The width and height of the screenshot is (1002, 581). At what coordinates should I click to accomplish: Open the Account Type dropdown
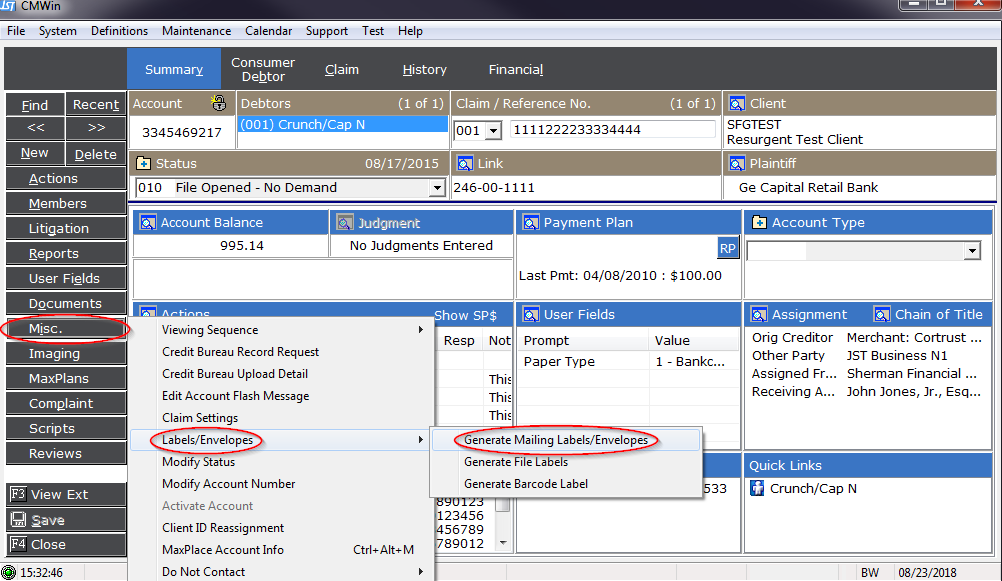[971, 252]
